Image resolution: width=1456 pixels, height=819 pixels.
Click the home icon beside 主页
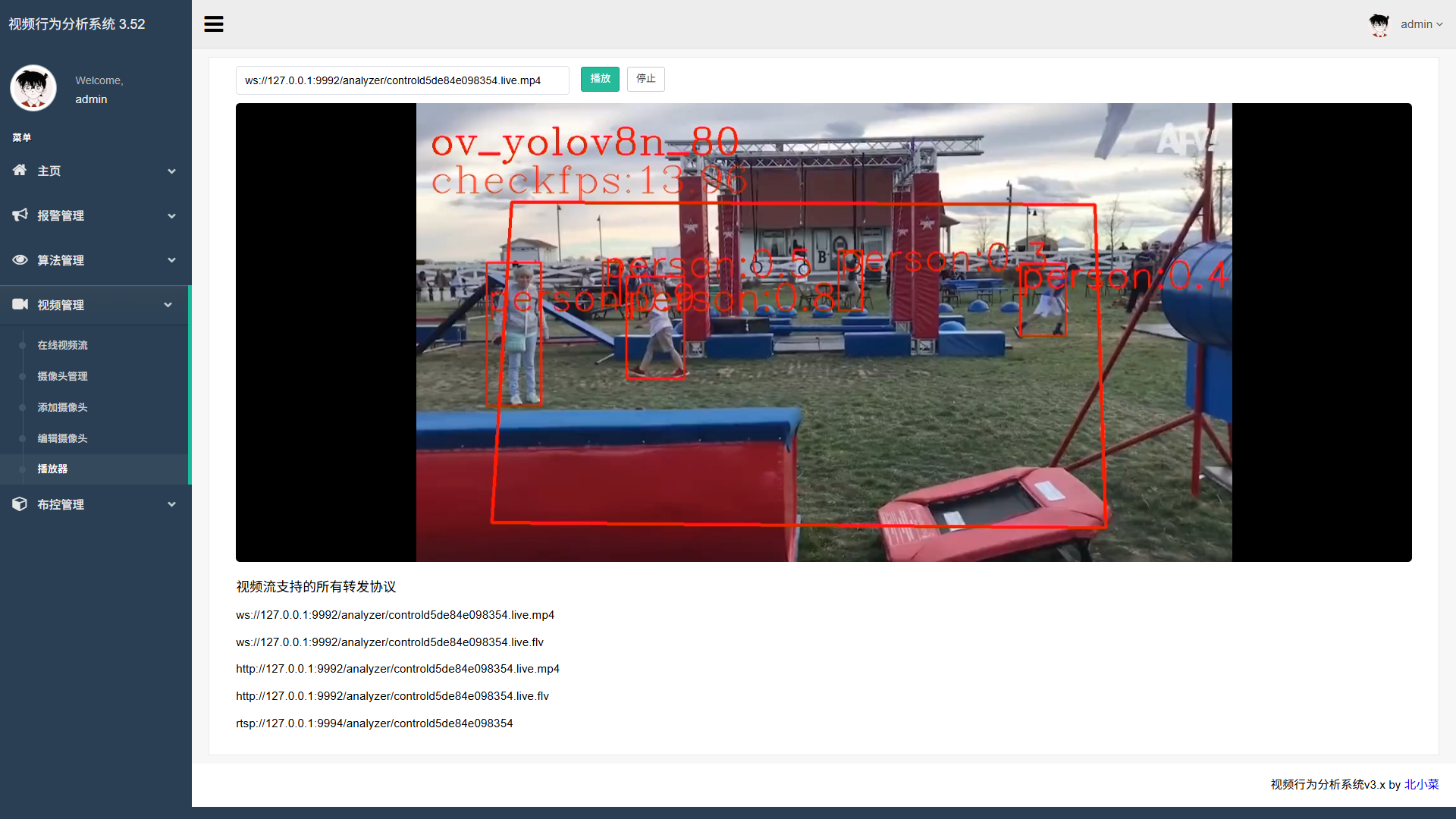coord(20,170)
